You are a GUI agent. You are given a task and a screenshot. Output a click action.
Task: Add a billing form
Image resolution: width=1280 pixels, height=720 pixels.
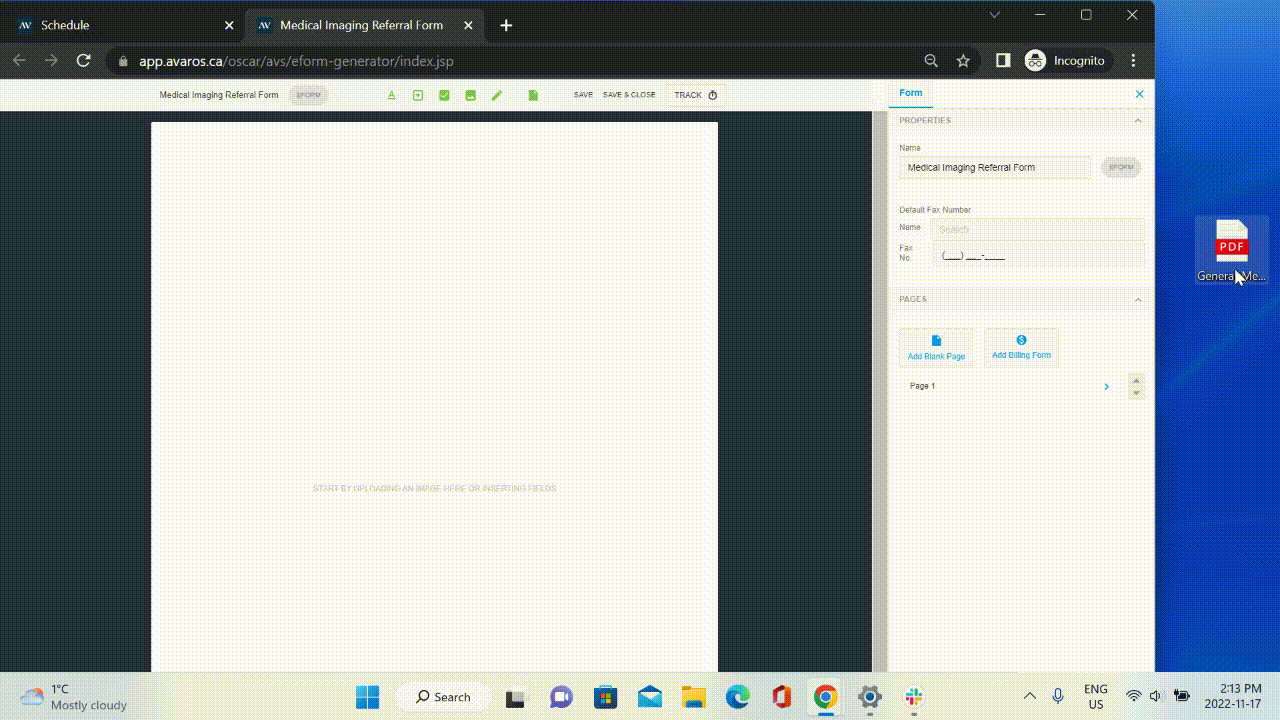pos(1021,347)
